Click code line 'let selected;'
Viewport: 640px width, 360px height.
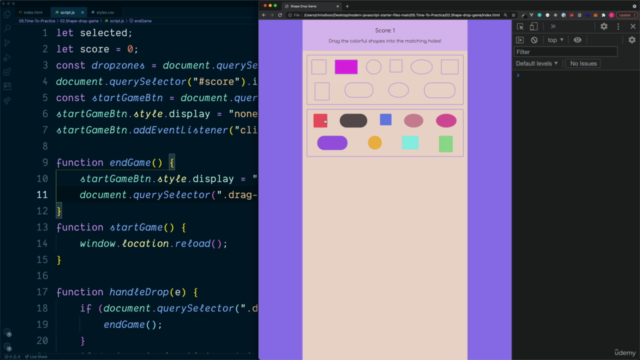pos(94,33)
